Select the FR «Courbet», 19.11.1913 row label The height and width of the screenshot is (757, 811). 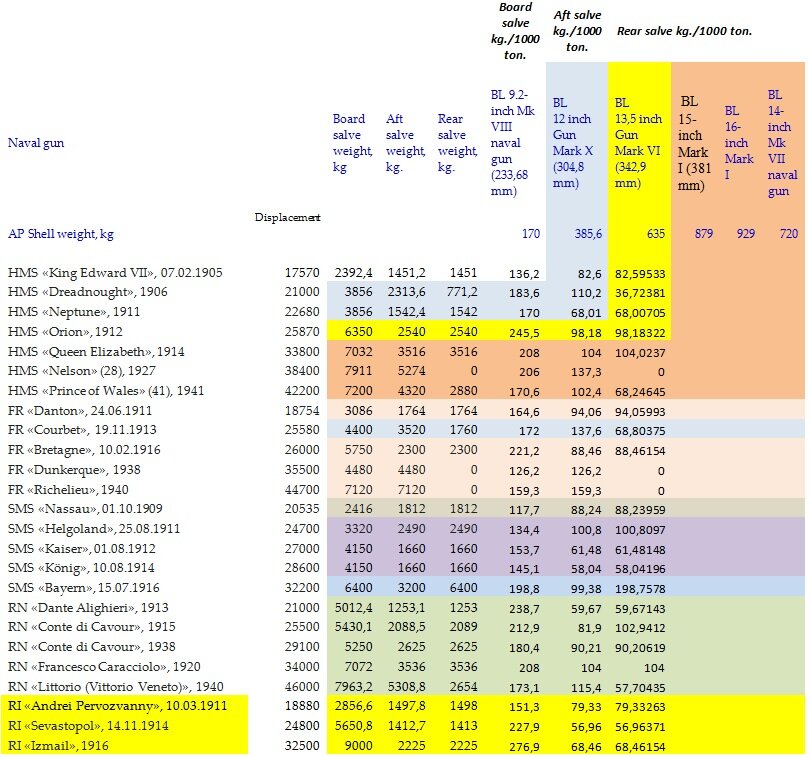tap(82, 430)
